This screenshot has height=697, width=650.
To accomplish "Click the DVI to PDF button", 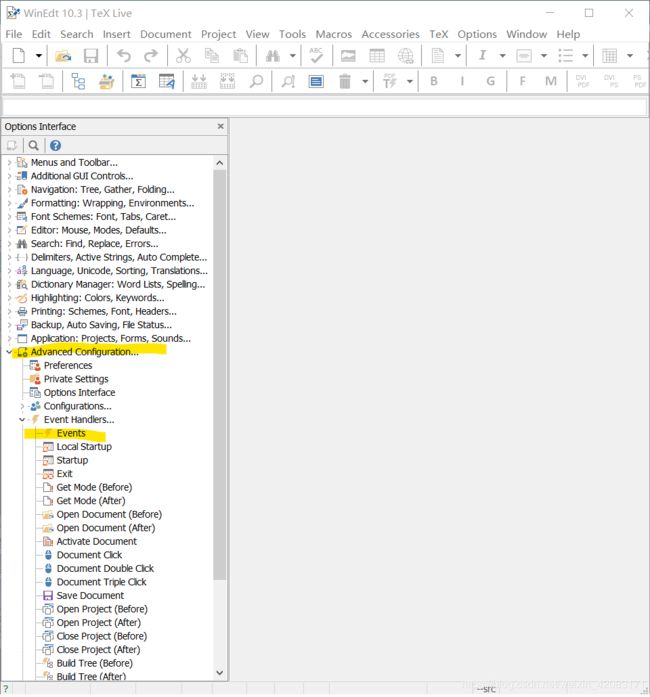I will coord(582,81).
